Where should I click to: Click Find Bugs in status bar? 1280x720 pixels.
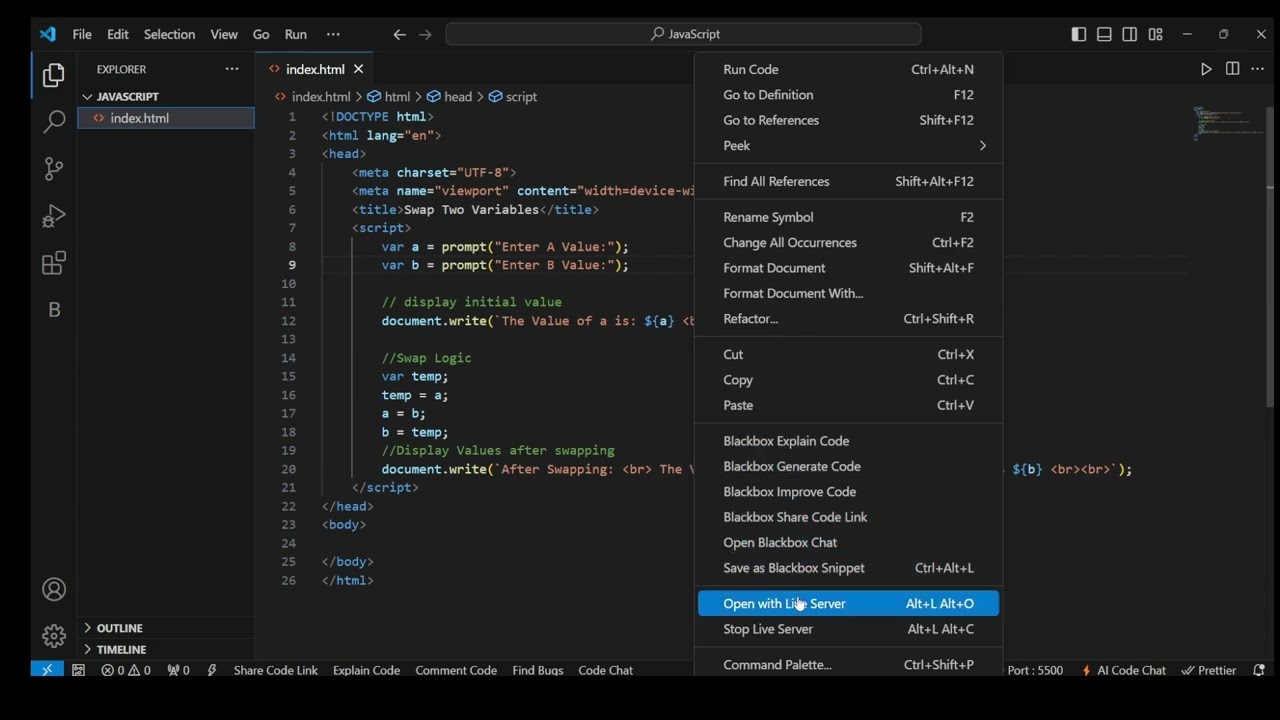coord(537,670)
